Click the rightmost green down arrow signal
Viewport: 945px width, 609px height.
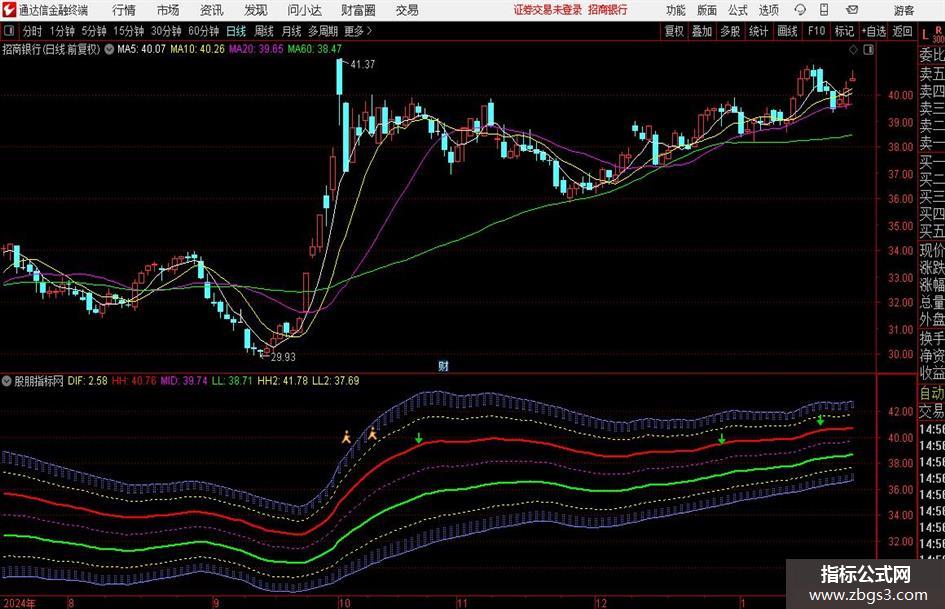820,420
